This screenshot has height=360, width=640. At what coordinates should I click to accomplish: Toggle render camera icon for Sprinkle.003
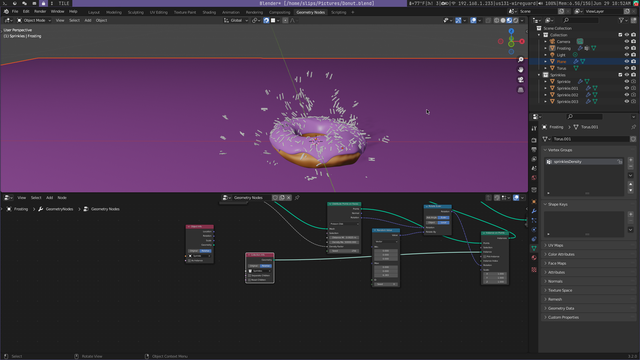coord(633,102)
